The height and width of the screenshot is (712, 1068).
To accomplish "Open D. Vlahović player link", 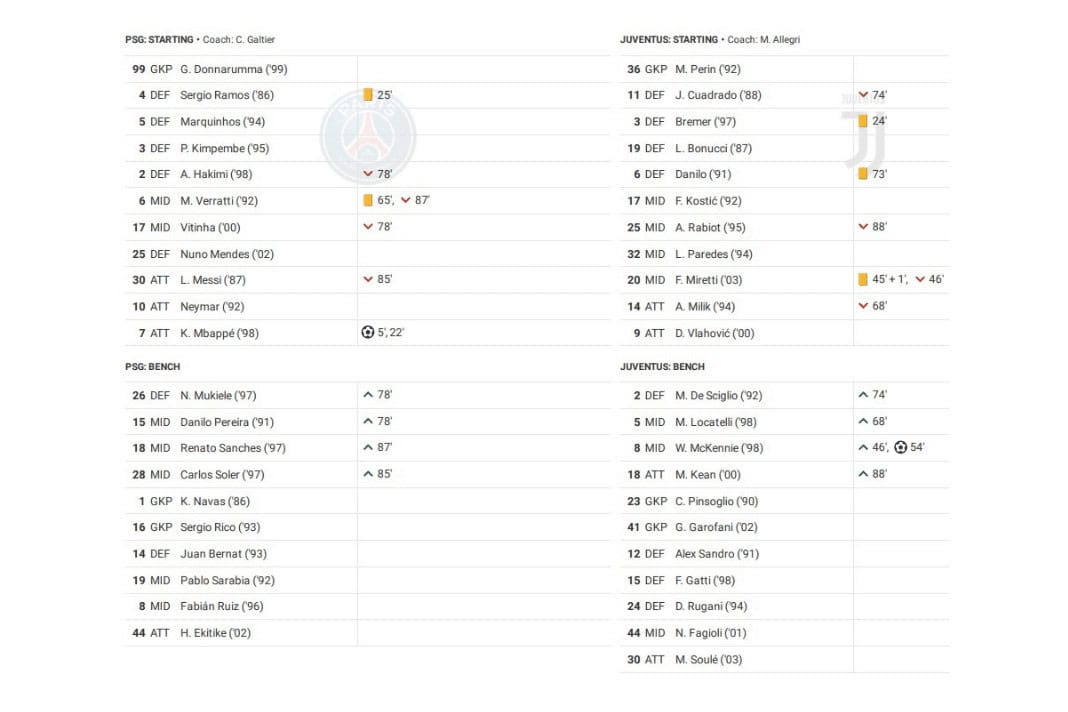I will [x=714, y=333].
